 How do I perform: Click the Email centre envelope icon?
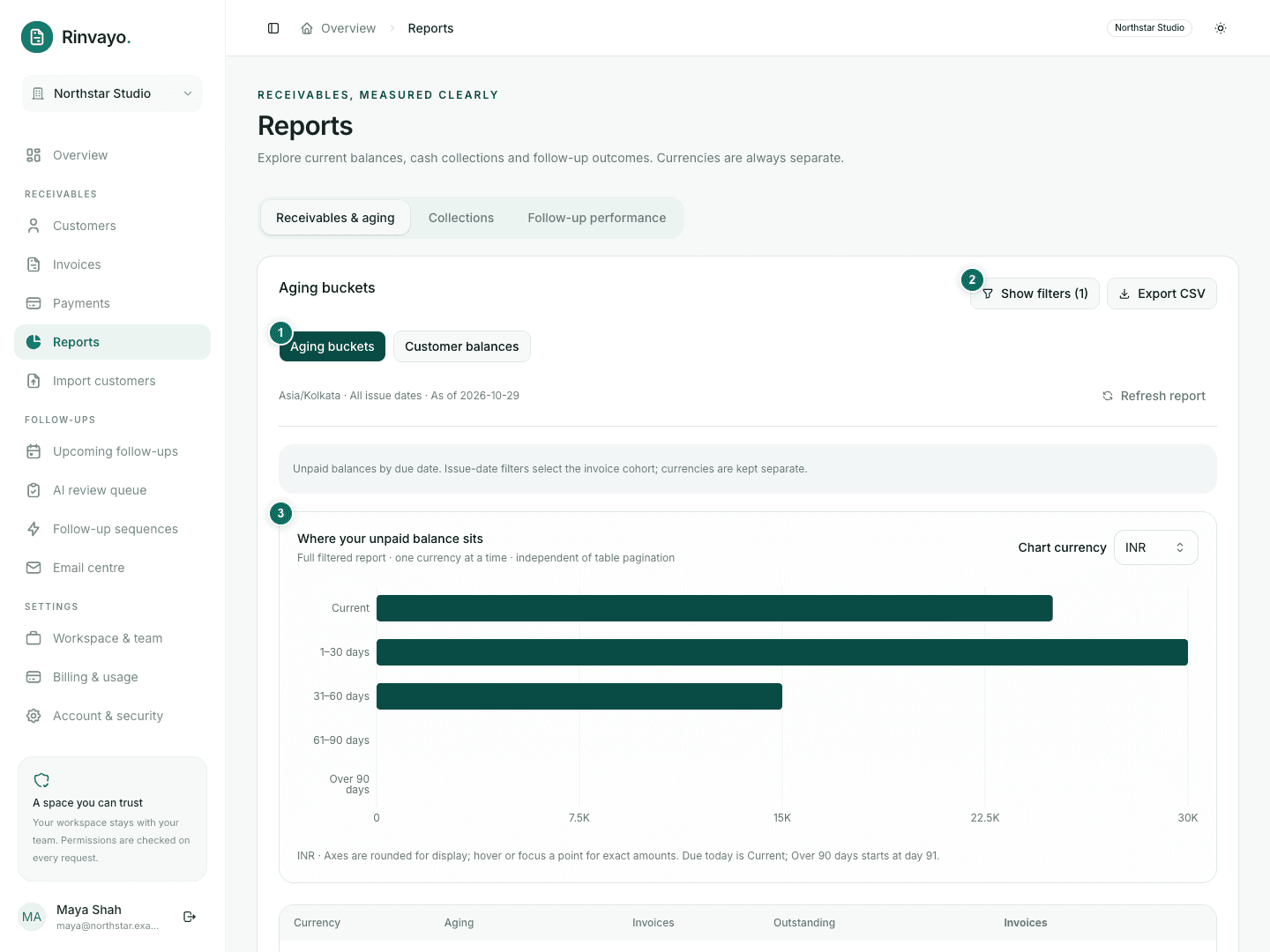click(x=34, y=568)
